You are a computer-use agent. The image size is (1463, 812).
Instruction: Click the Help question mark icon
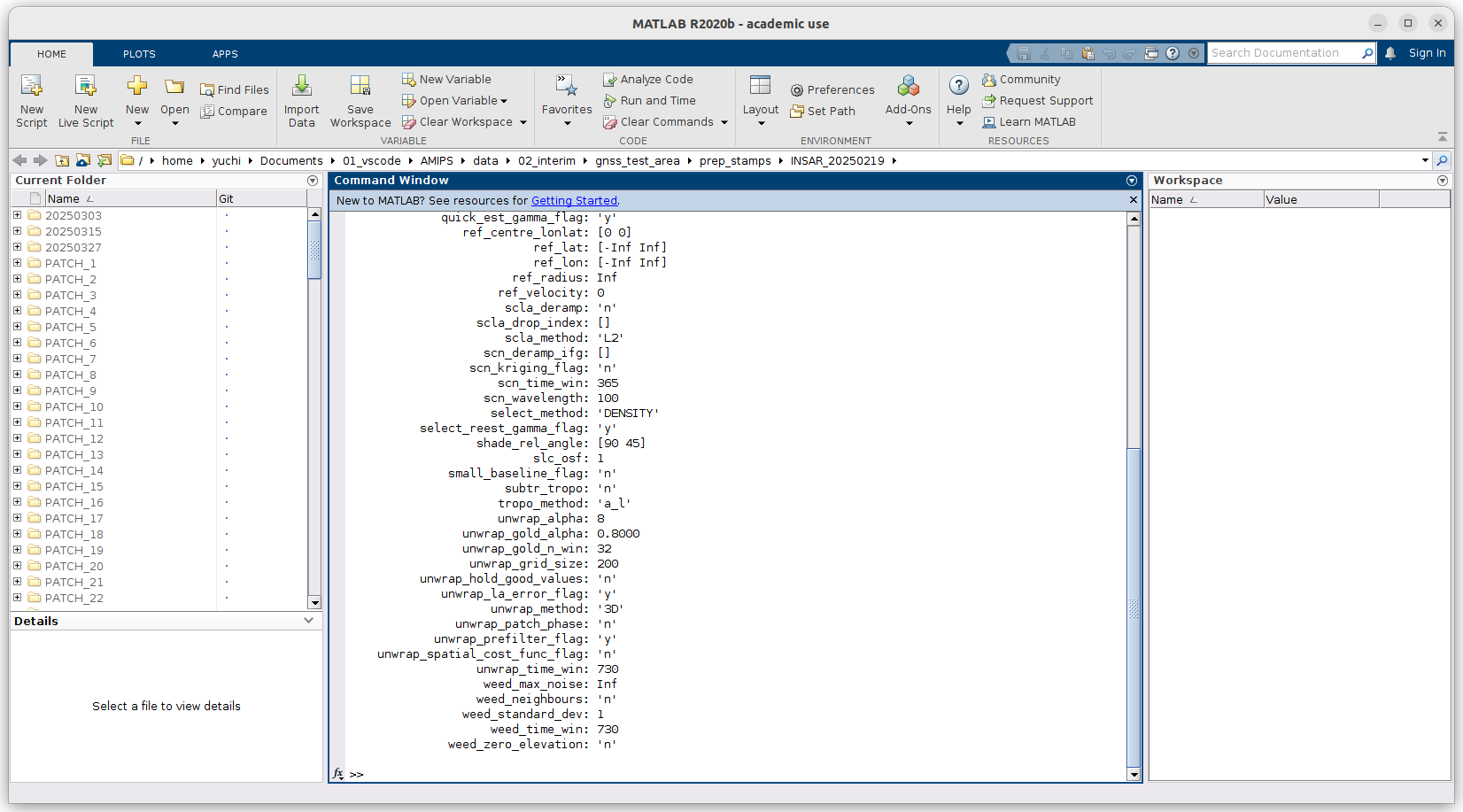pos(959,85)
